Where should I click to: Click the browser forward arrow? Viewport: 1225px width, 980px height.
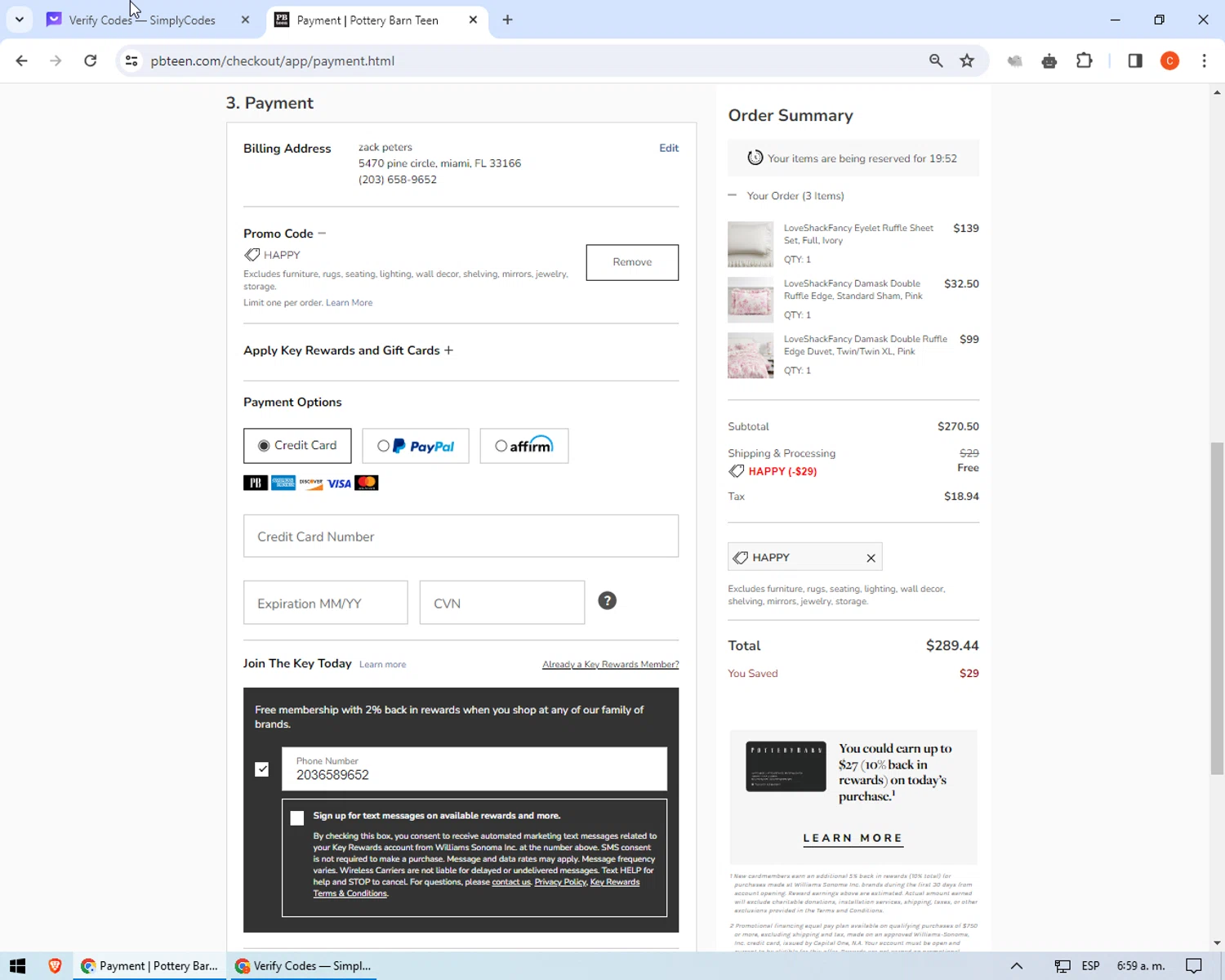[x=56, y=60]
